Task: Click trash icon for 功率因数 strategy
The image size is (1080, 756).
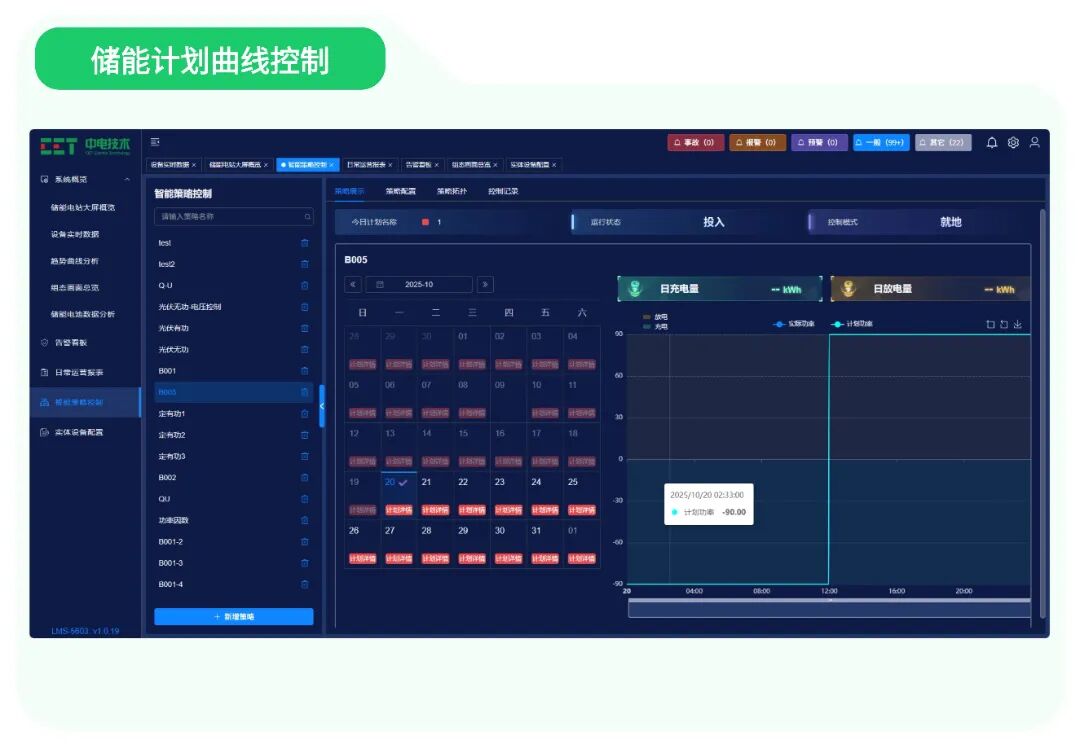Action: pos(304,521)
